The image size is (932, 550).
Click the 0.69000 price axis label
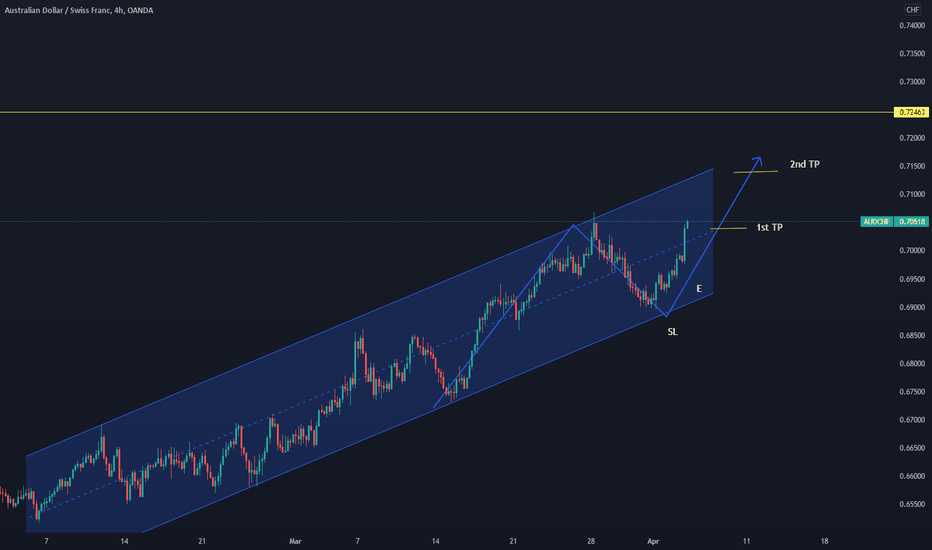point(912,307)
